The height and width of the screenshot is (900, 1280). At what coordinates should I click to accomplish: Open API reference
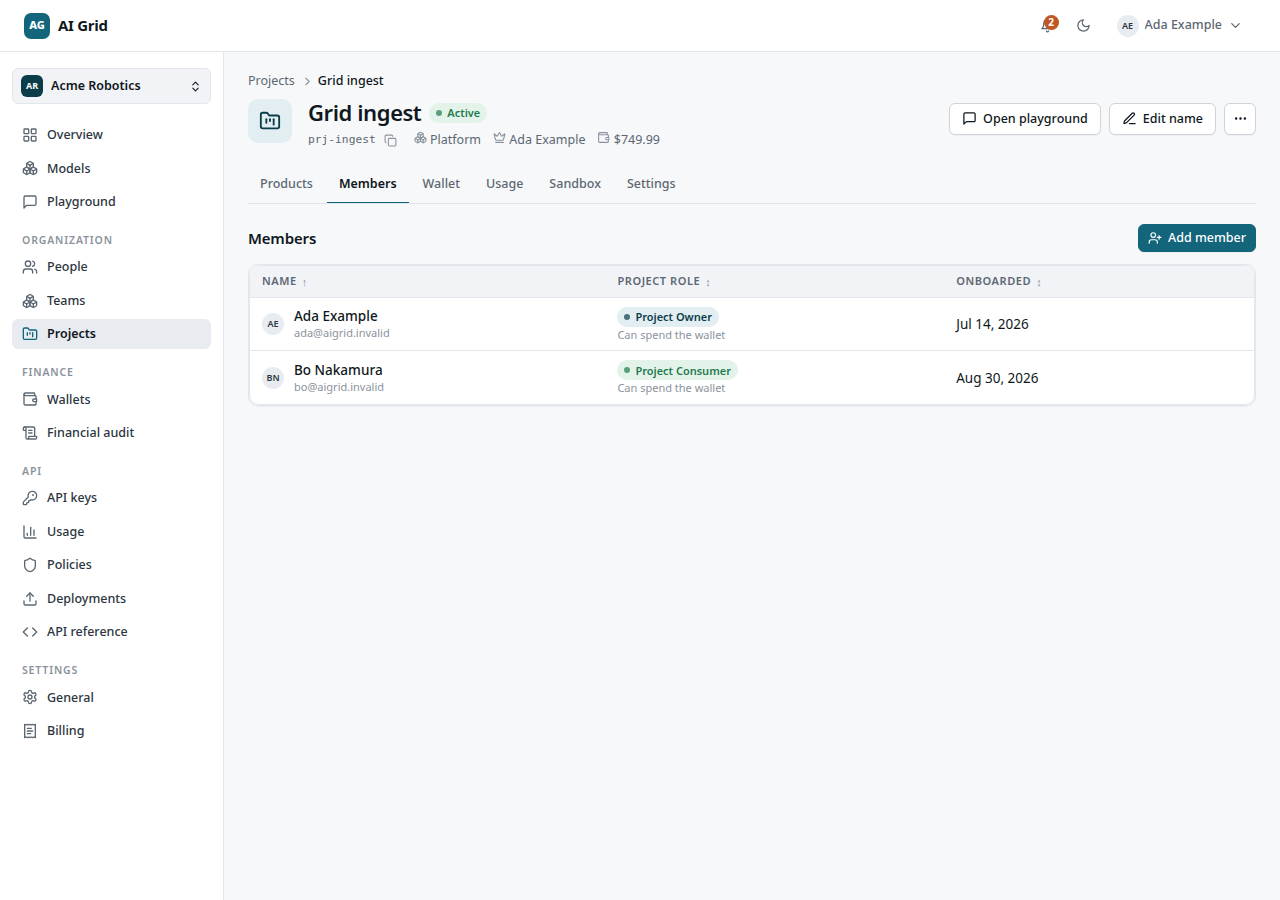pos(111,631)
